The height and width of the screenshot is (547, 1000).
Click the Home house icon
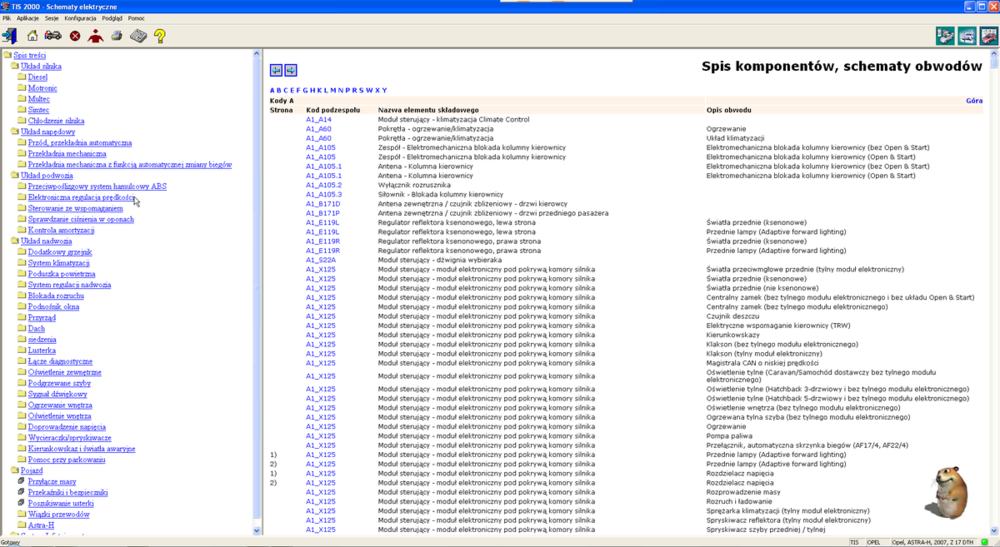tap(33, 36)
